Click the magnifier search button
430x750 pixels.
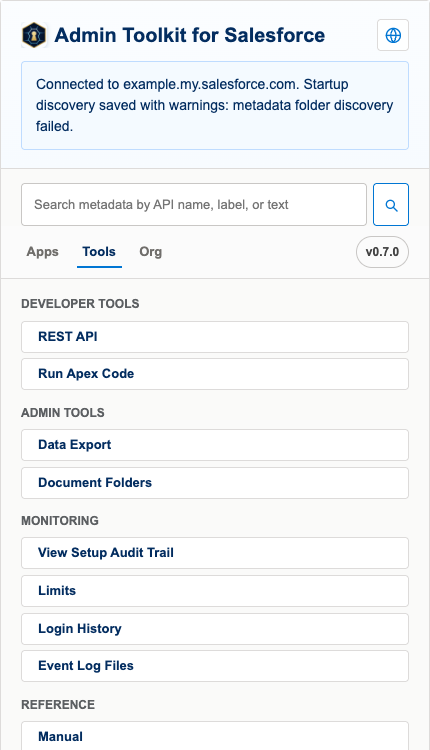pos(391,205)
